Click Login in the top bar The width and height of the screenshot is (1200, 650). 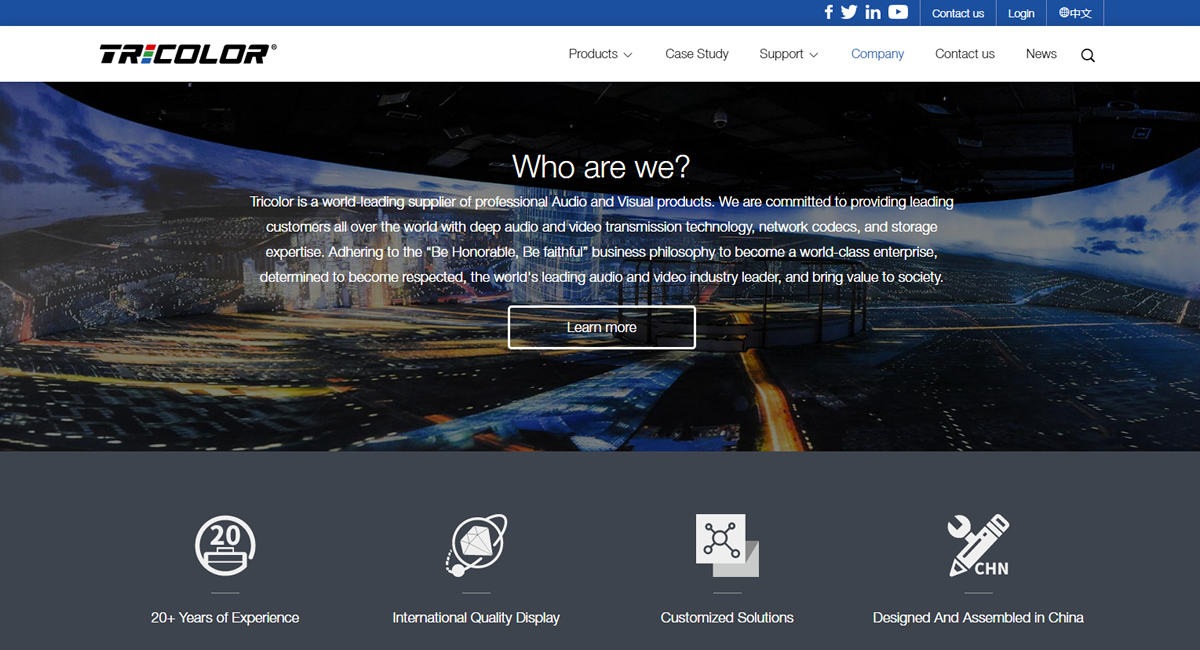(x=1021, y=13)
